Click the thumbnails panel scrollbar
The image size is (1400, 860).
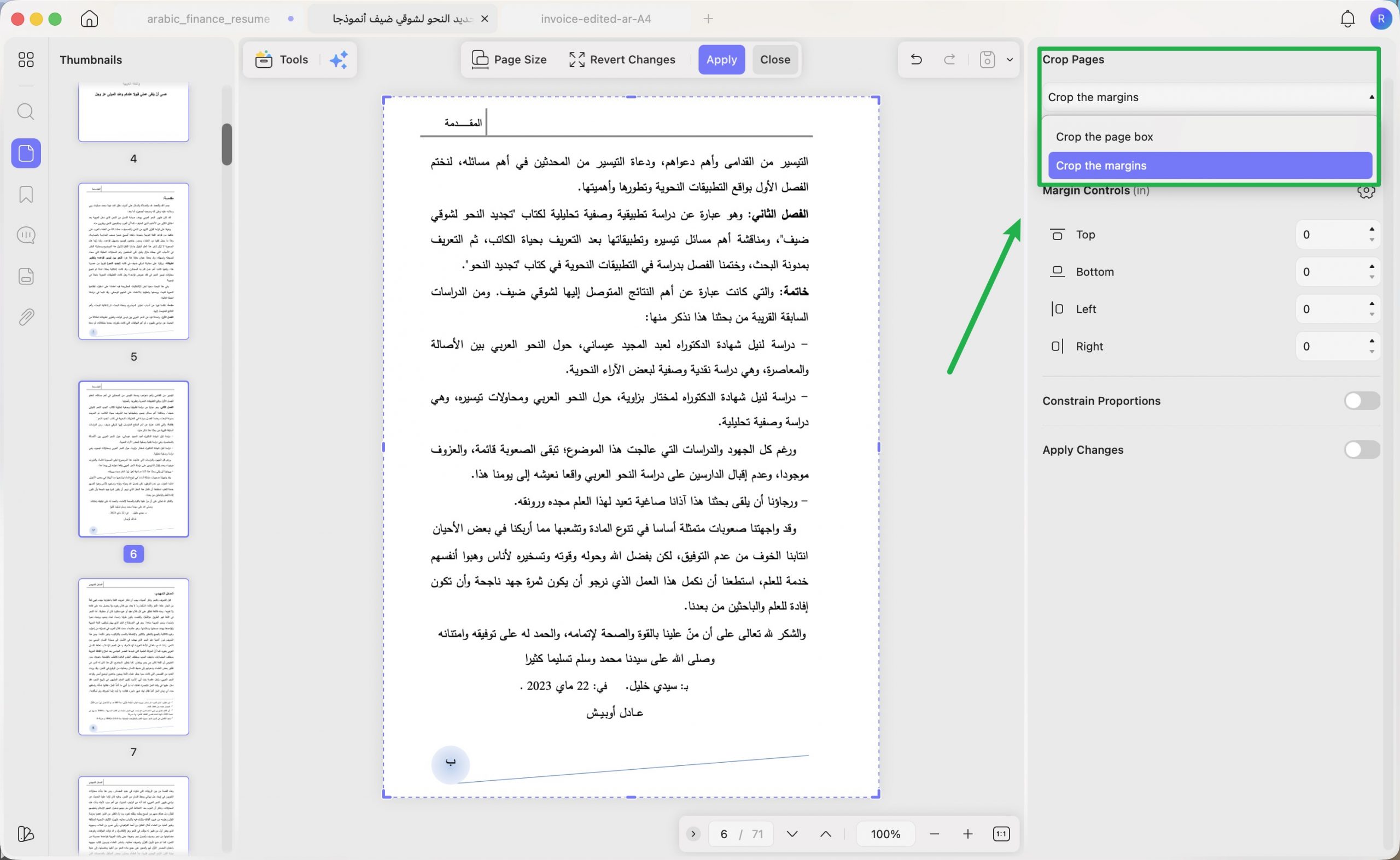point(227,144)
